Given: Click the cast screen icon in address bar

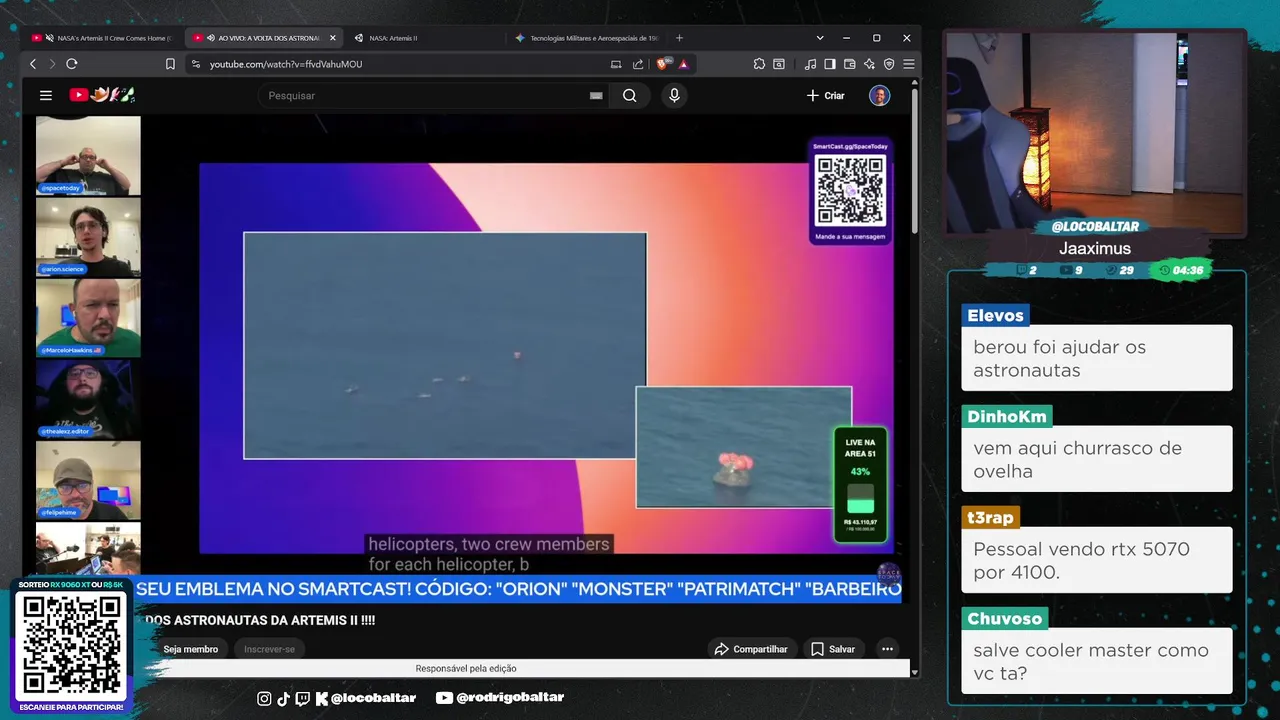Looking at the screenshot, I should coord(616,64).
